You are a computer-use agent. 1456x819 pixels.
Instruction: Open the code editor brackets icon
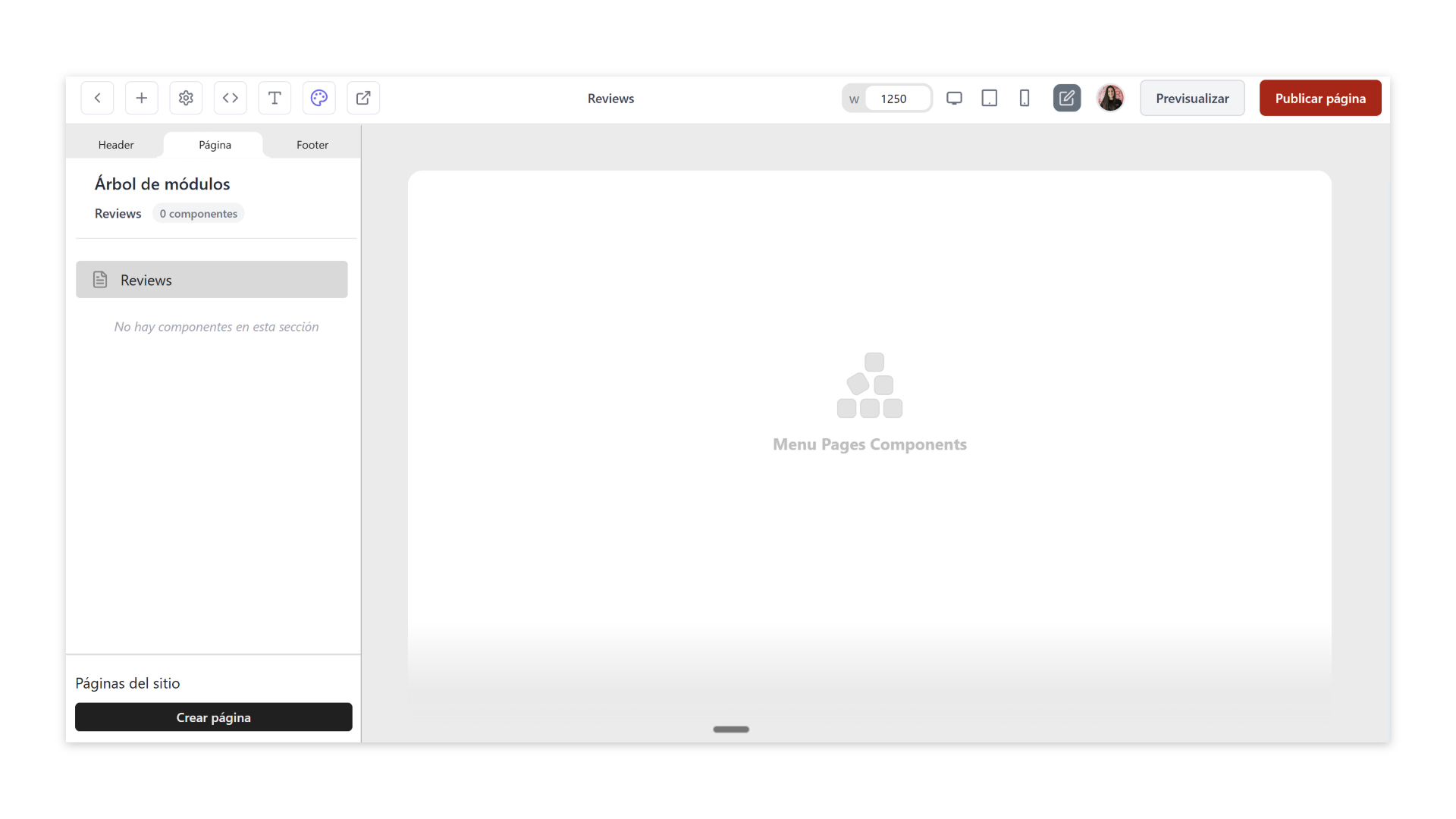(231, 98)
